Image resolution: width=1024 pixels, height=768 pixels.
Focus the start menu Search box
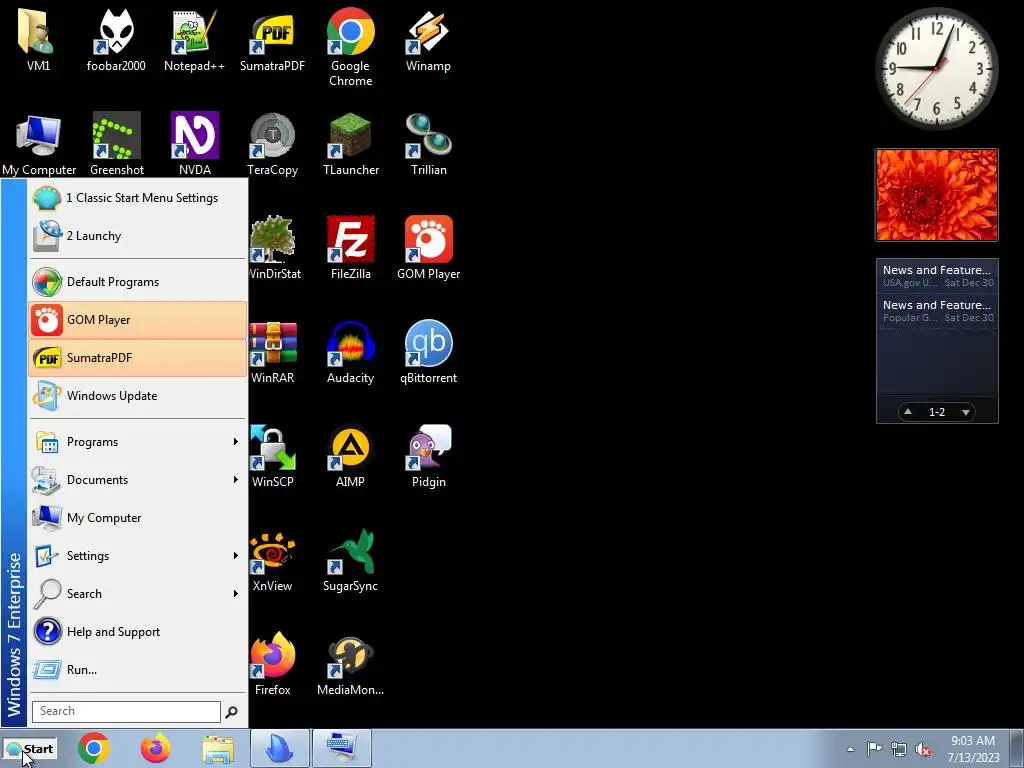[126, 711]
